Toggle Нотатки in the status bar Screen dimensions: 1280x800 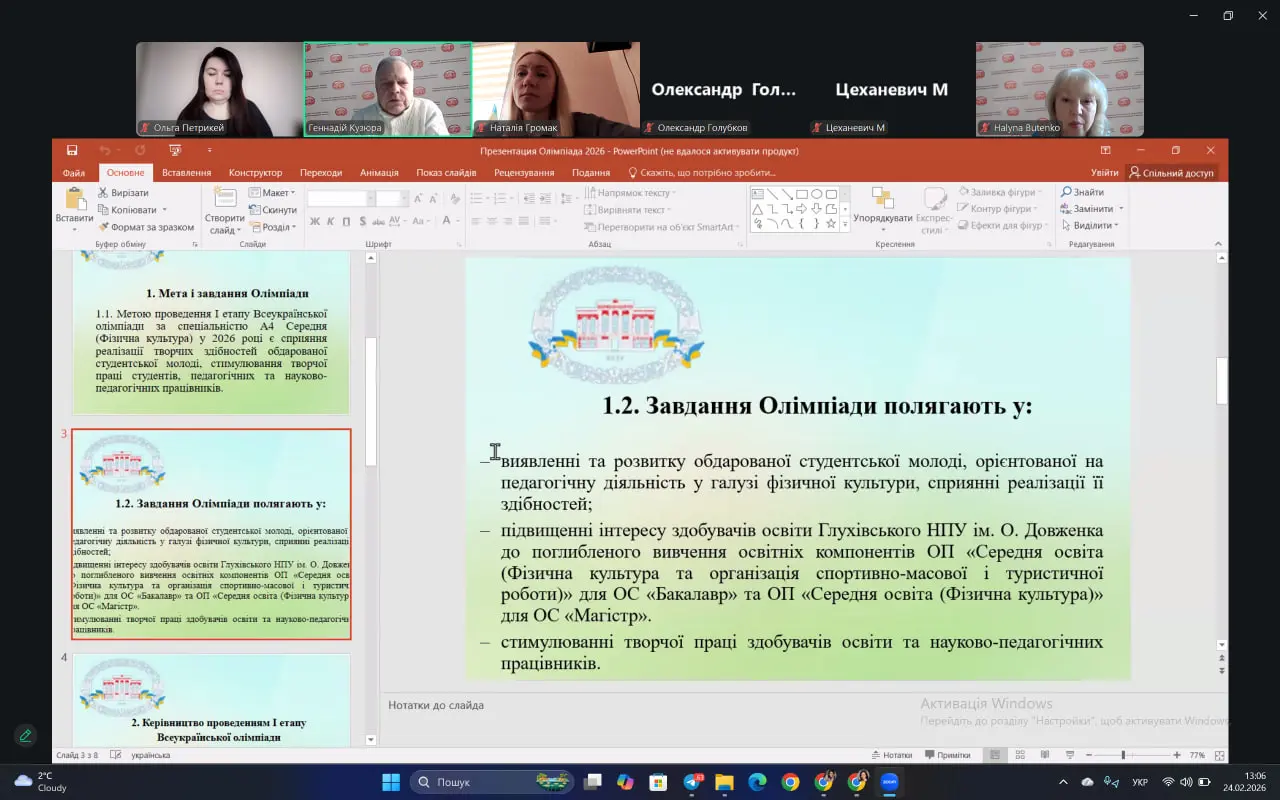[891, 755]
